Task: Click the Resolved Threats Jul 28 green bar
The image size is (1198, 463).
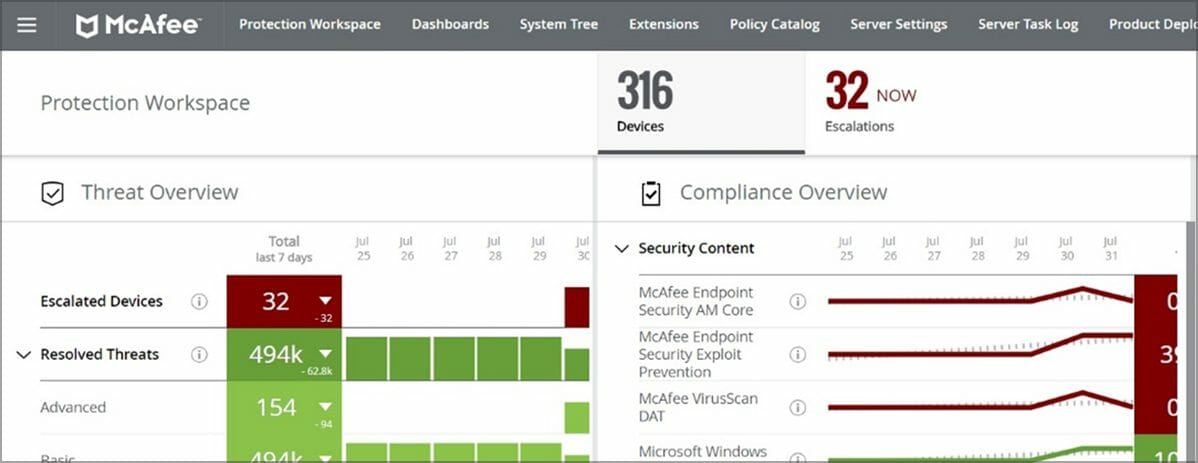Action: click(x=497, y=359)
